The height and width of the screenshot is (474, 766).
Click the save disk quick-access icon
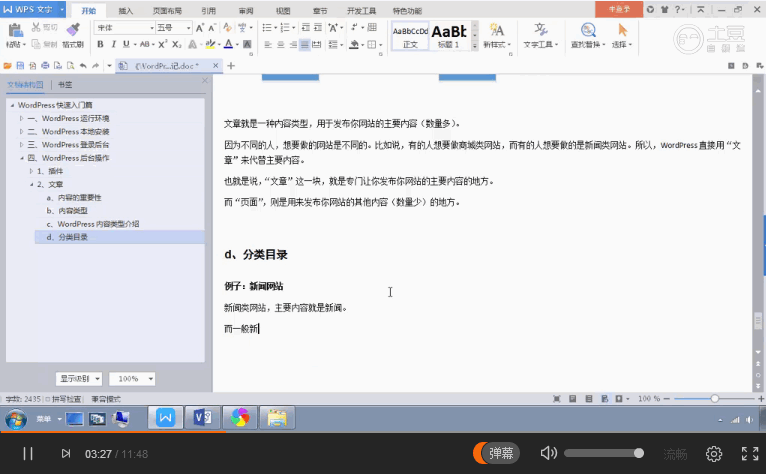pyautogui.click(x=20, y=65)
